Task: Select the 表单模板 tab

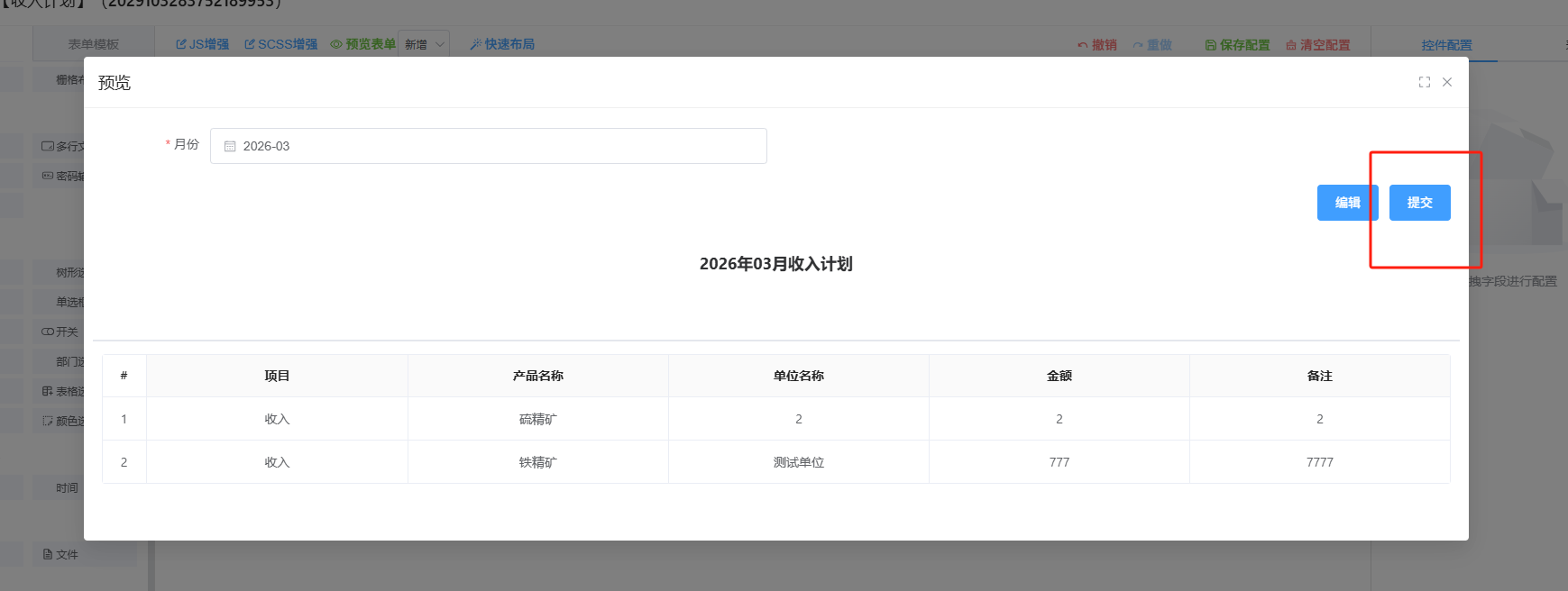Action: pos(93,44)
